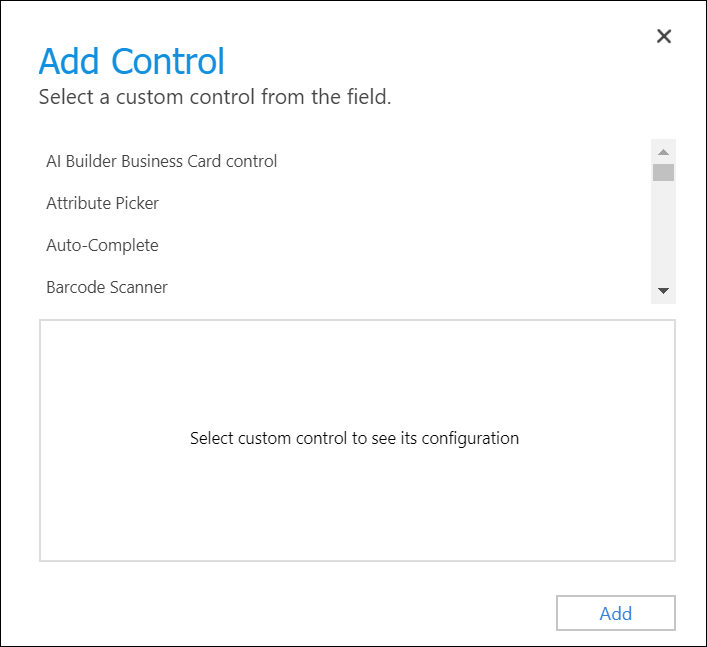Screen dimensions: 707x647
Task: Close the Add Control dialog
Action: click(664, 36)
